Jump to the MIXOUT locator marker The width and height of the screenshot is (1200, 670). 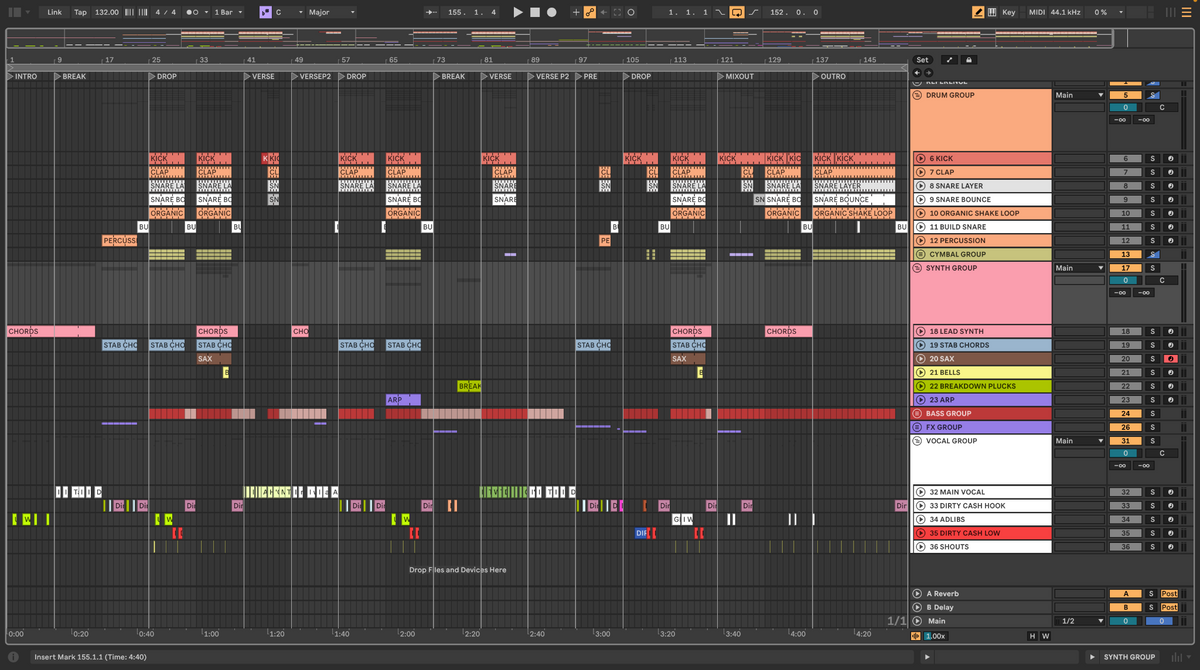(738, 77)
